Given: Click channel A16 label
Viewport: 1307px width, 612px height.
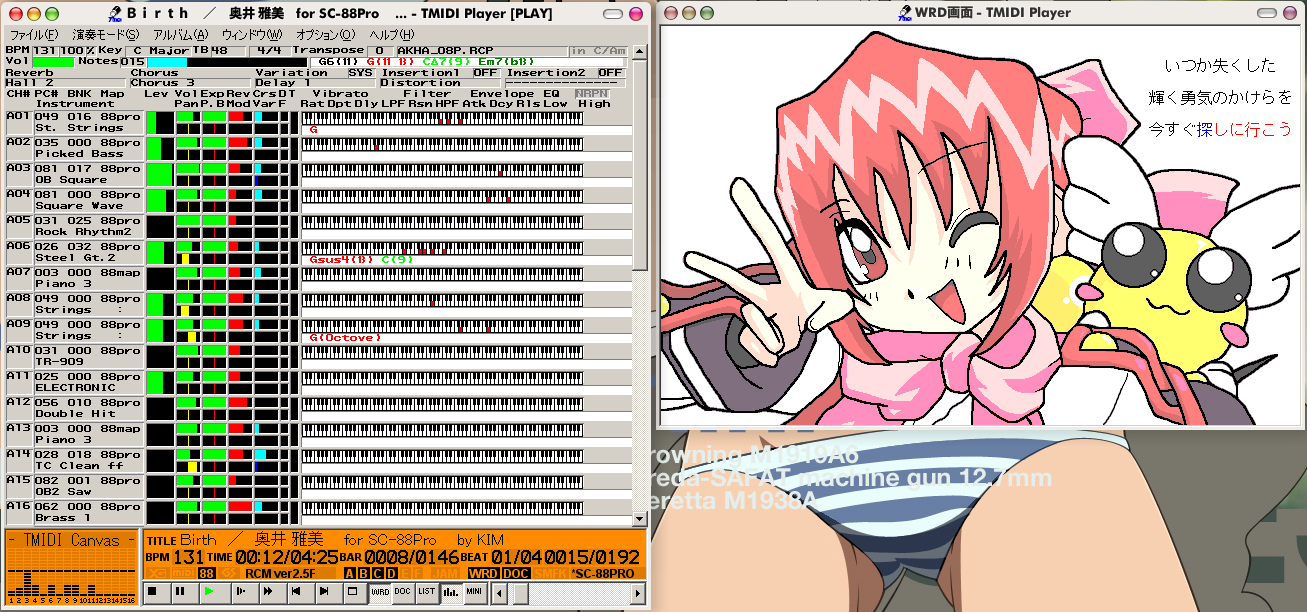Looking at the screenshot, I should click(19, 506).
